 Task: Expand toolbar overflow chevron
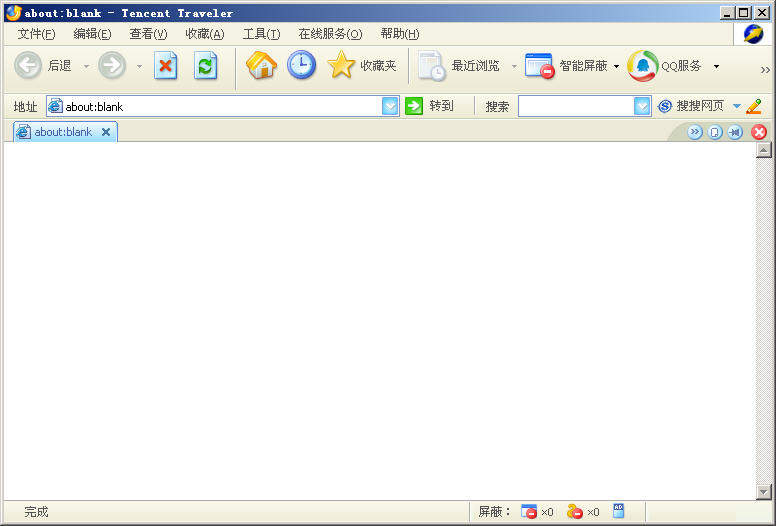pyautogui.click(x=765, y=70)
